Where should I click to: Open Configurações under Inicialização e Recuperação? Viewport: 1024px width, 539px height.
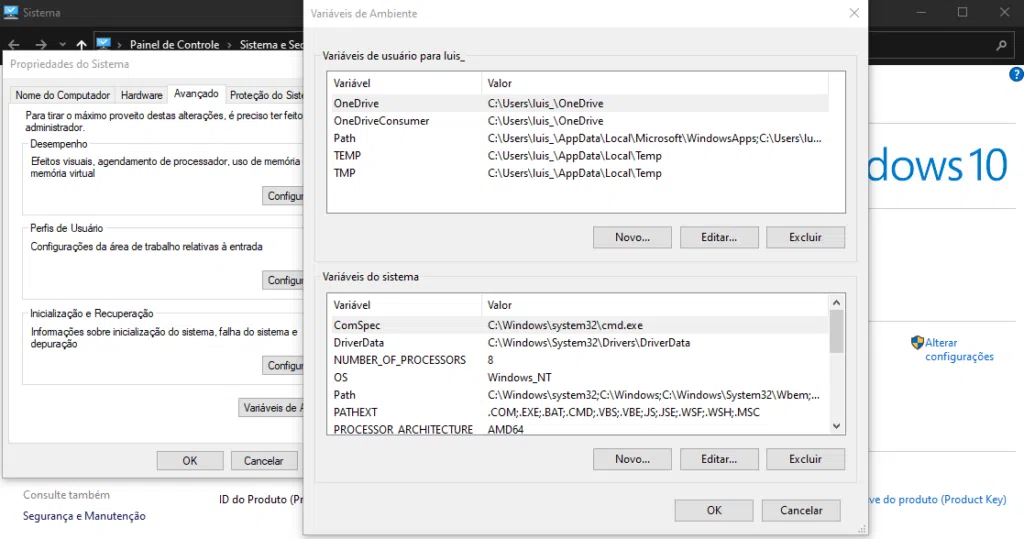pyautogui.click(x=283, y=365)
